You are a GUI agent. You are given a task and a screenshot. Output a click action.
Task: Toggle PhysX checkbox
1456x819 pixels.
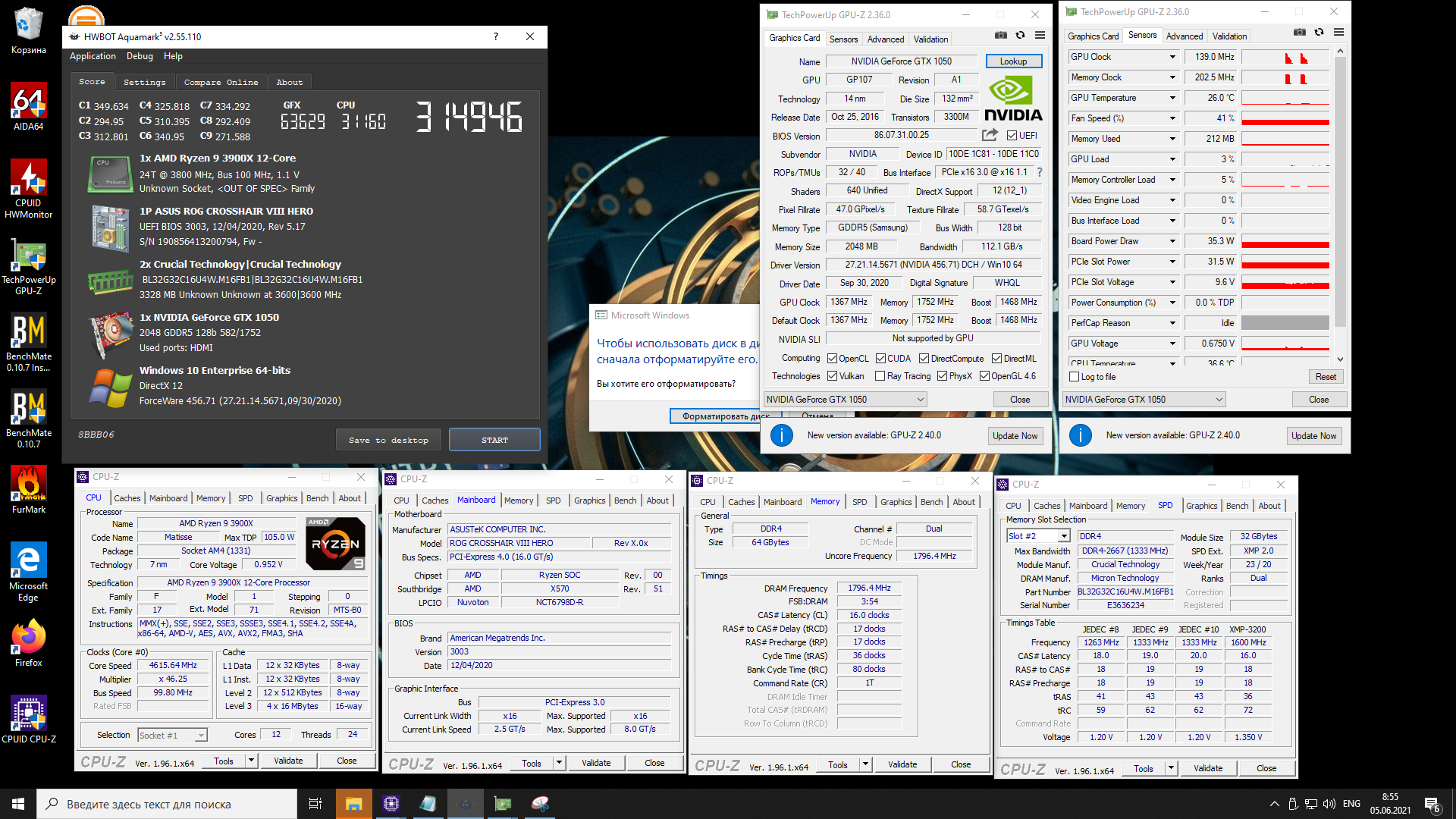tap(942, 376)
